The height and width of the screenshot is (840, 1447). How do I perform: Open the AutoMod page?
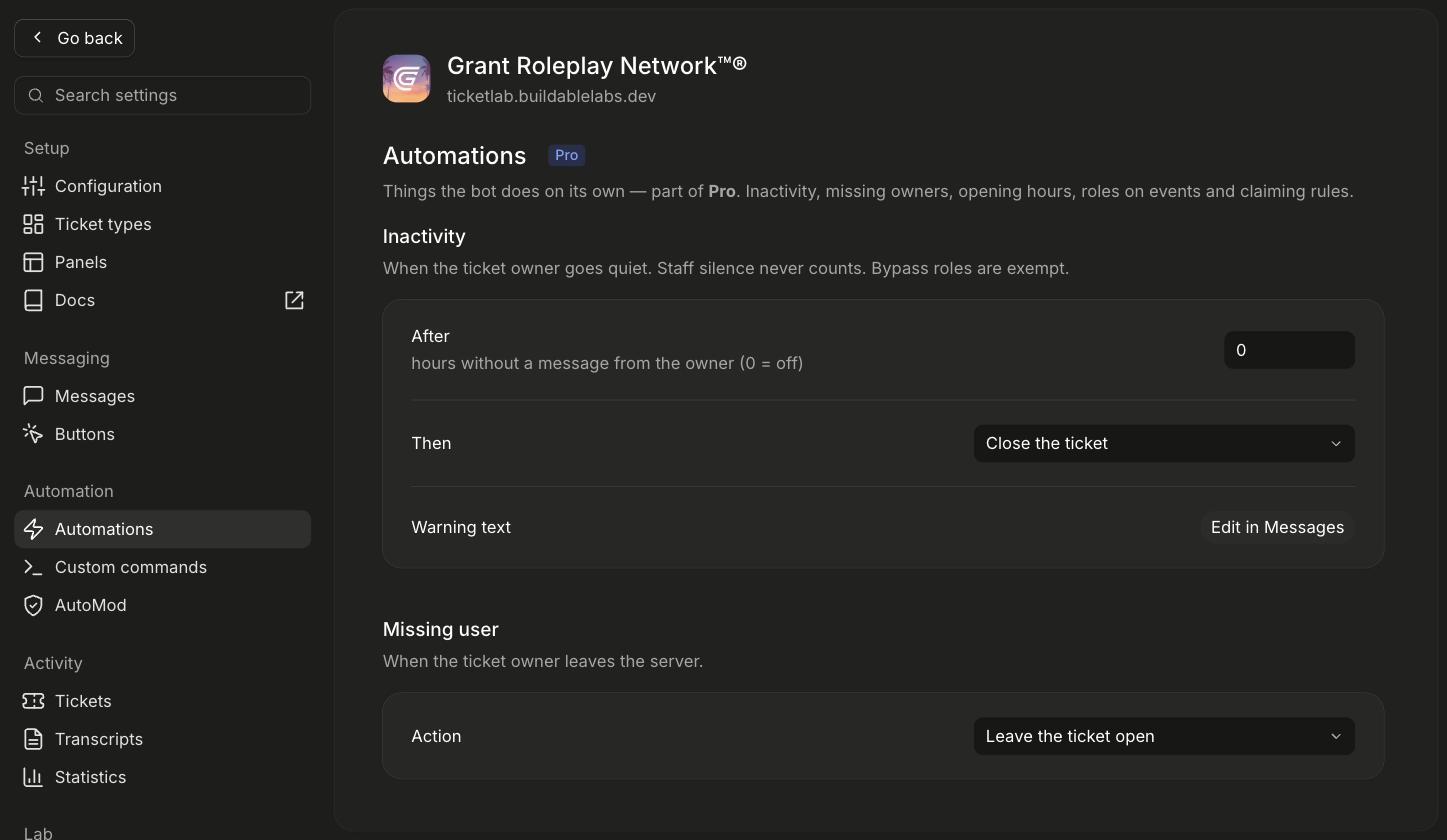[162, 605]
